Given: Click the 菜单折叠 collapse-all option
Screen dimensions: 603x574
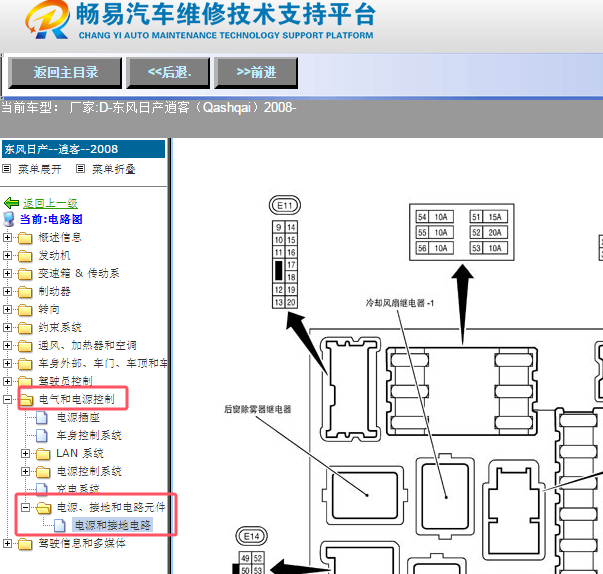Looking at the screenshot, I should pyautogui.click(x=113, y=169).
